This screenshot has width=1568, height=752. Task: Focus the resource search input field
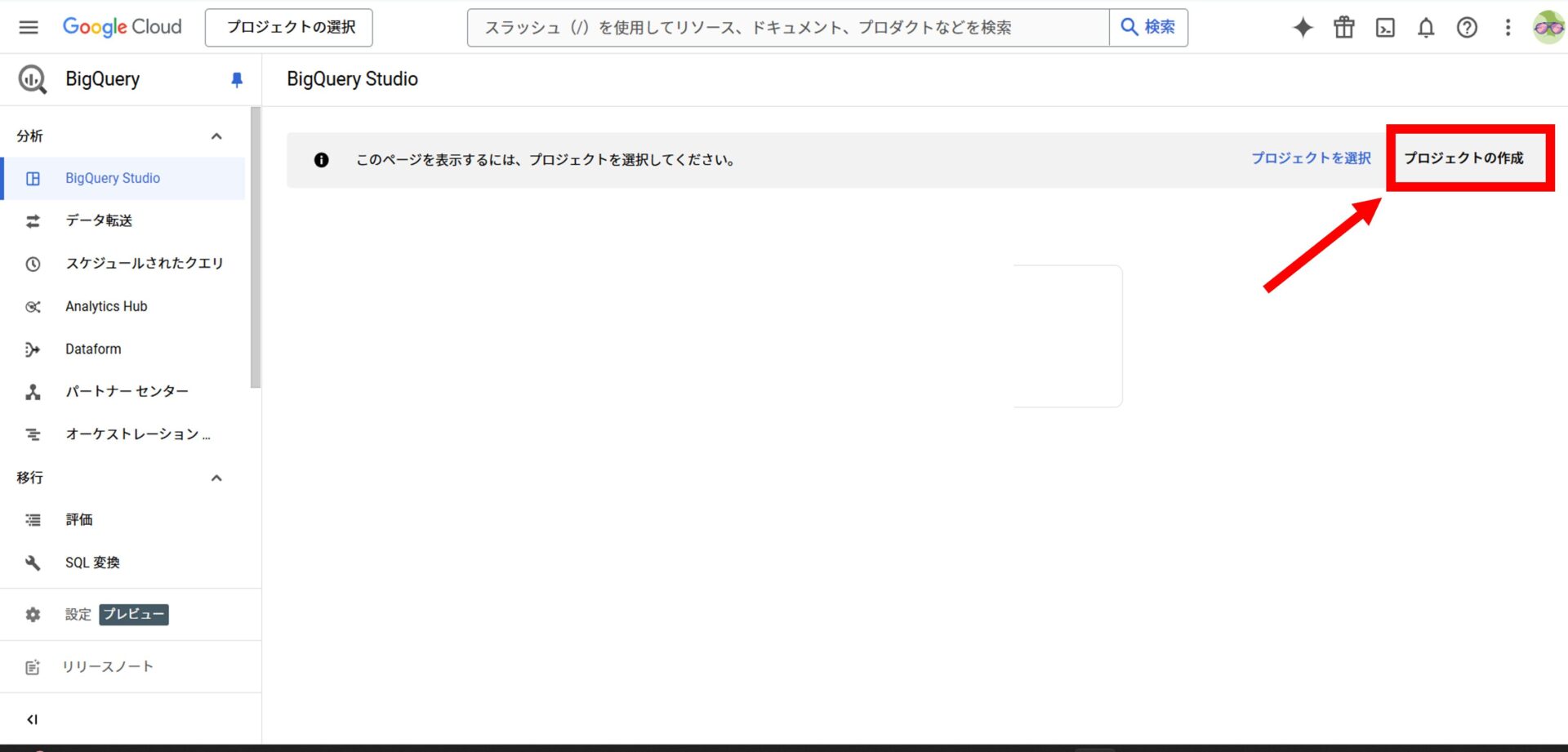[788, 28]
